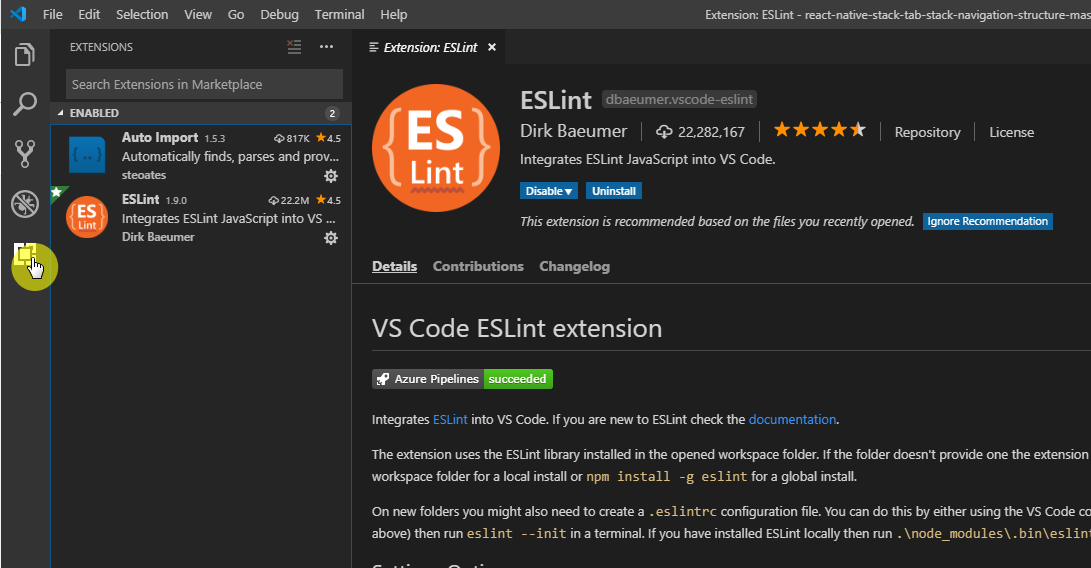Click the Azure Pipelines succeeded badge
Viewport: 1091px width, 568px height.
(462, 379)
